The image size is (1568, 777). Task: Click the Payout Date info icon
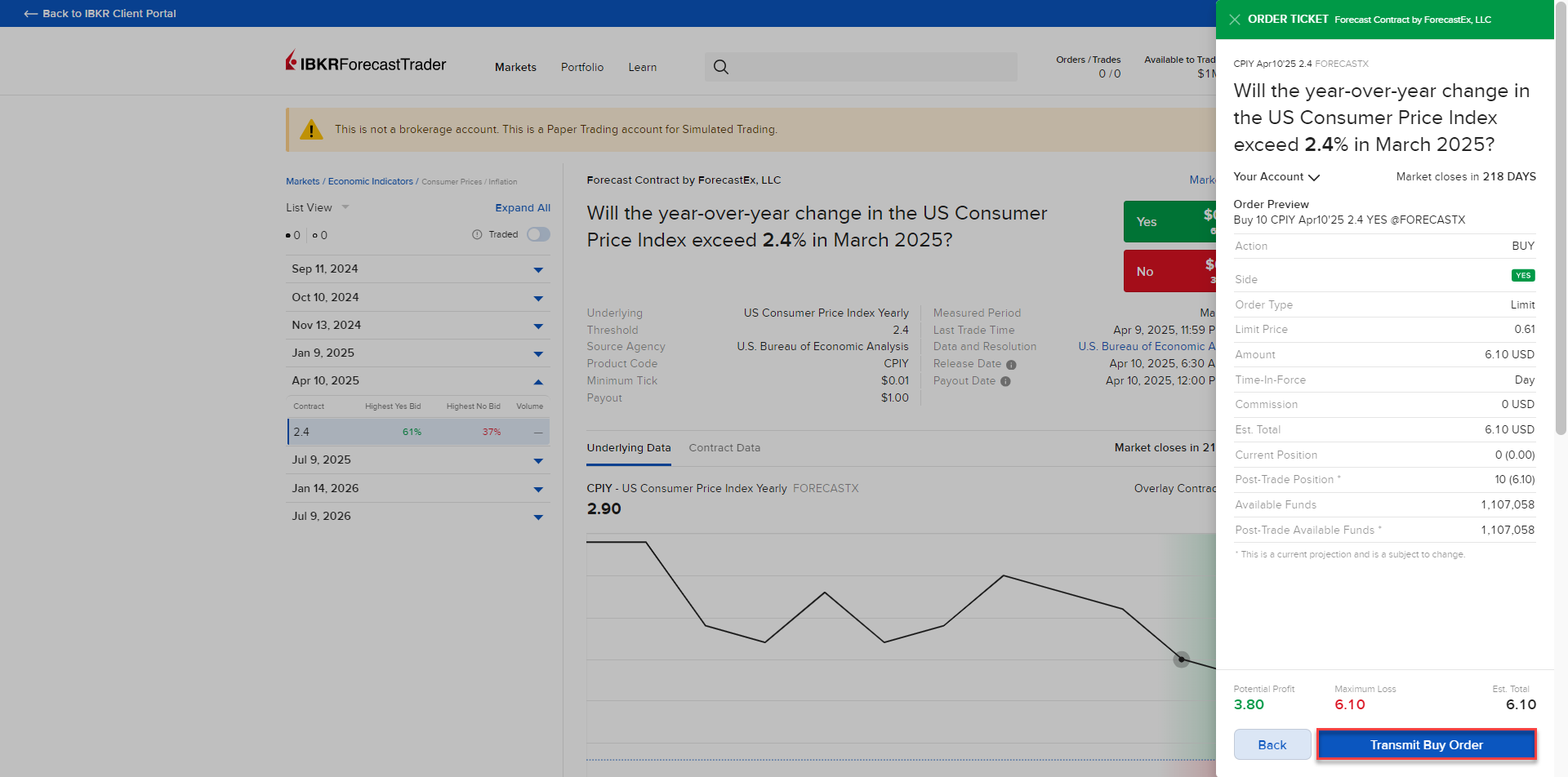click(1005, 381)
